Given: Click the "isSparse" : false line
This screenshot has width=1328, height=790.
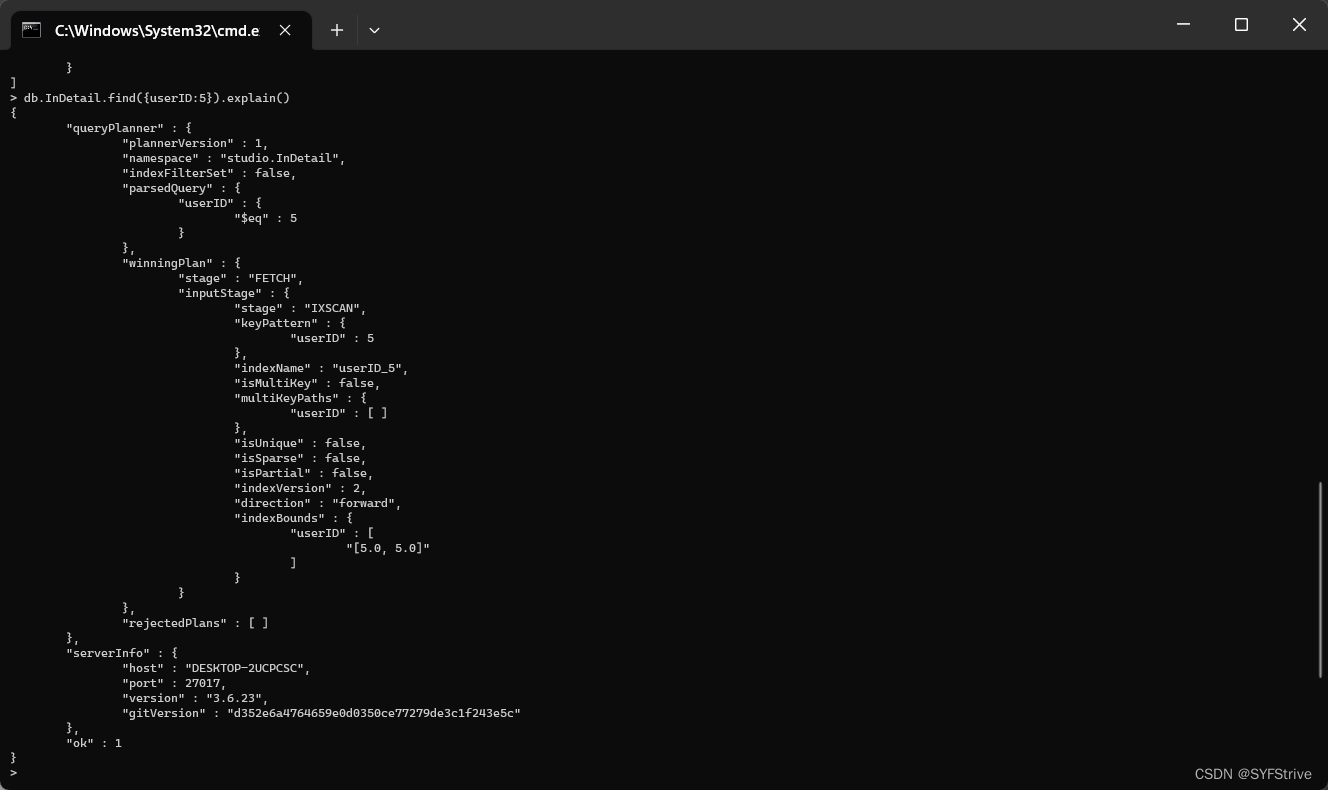Looking at the screenshot, I should pyautogui.click(x=300, y=458).
